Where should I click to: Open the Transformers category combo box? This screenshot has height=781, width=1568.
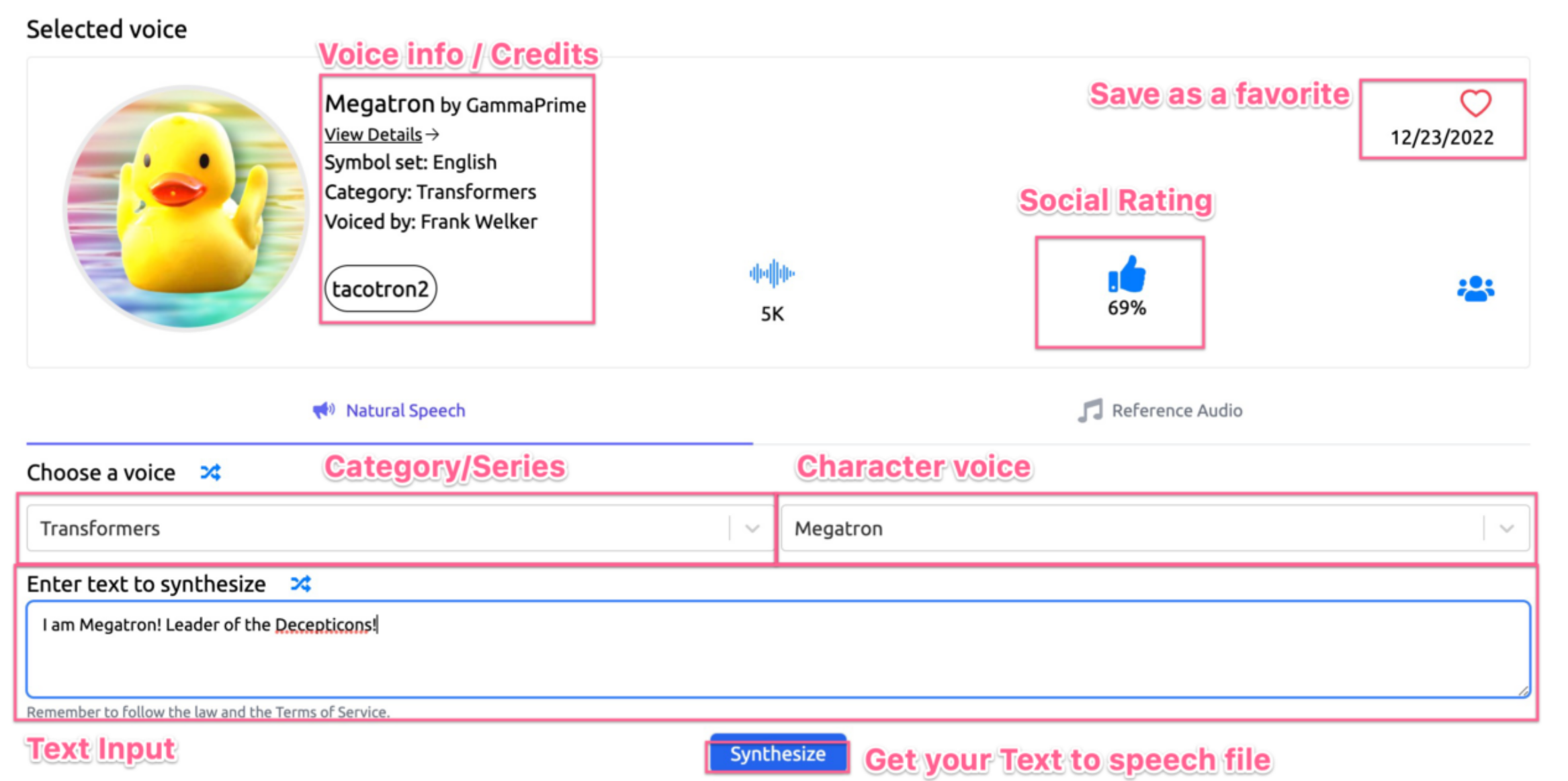pyautogui.click(x=376, y=529)
